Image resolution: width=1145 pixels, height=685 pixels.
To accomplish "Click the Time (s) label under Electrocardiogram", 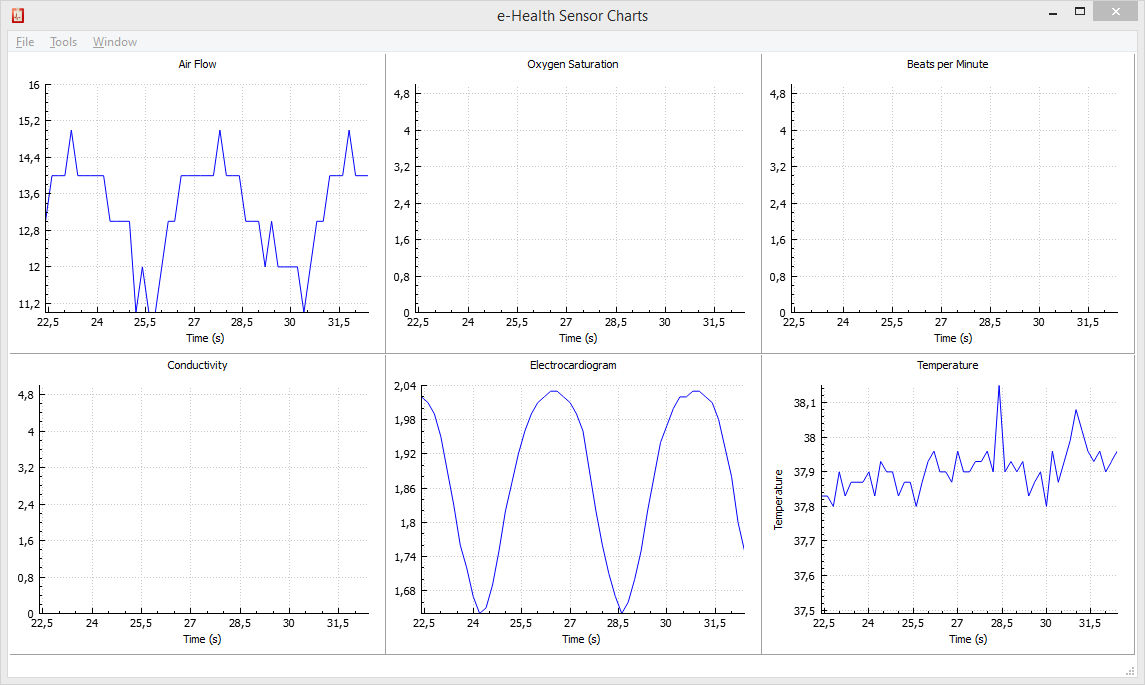I will pyautogui.click(x=581, y=639).
